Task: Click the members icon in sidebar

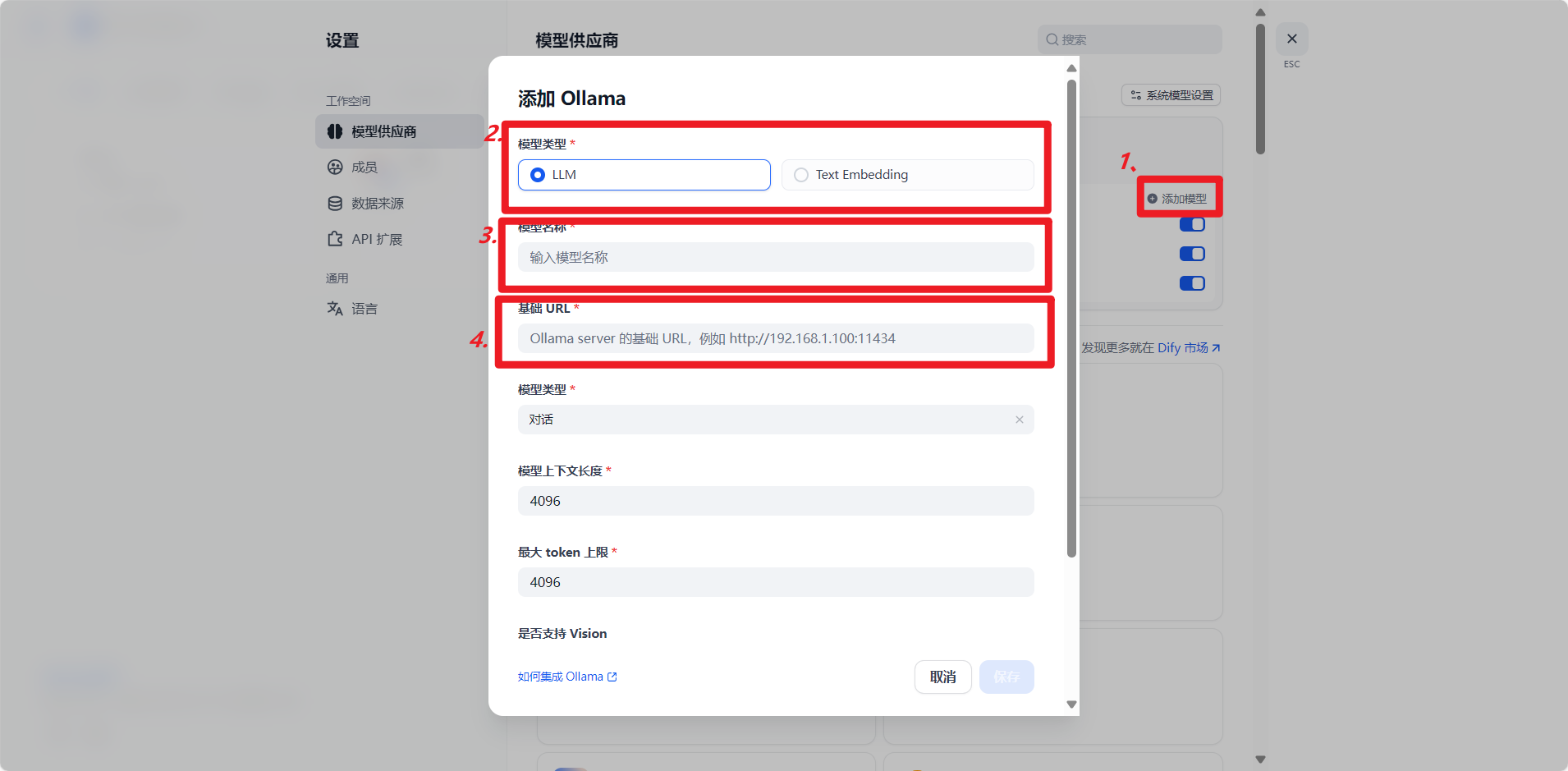Action: (x=335, y=168)
